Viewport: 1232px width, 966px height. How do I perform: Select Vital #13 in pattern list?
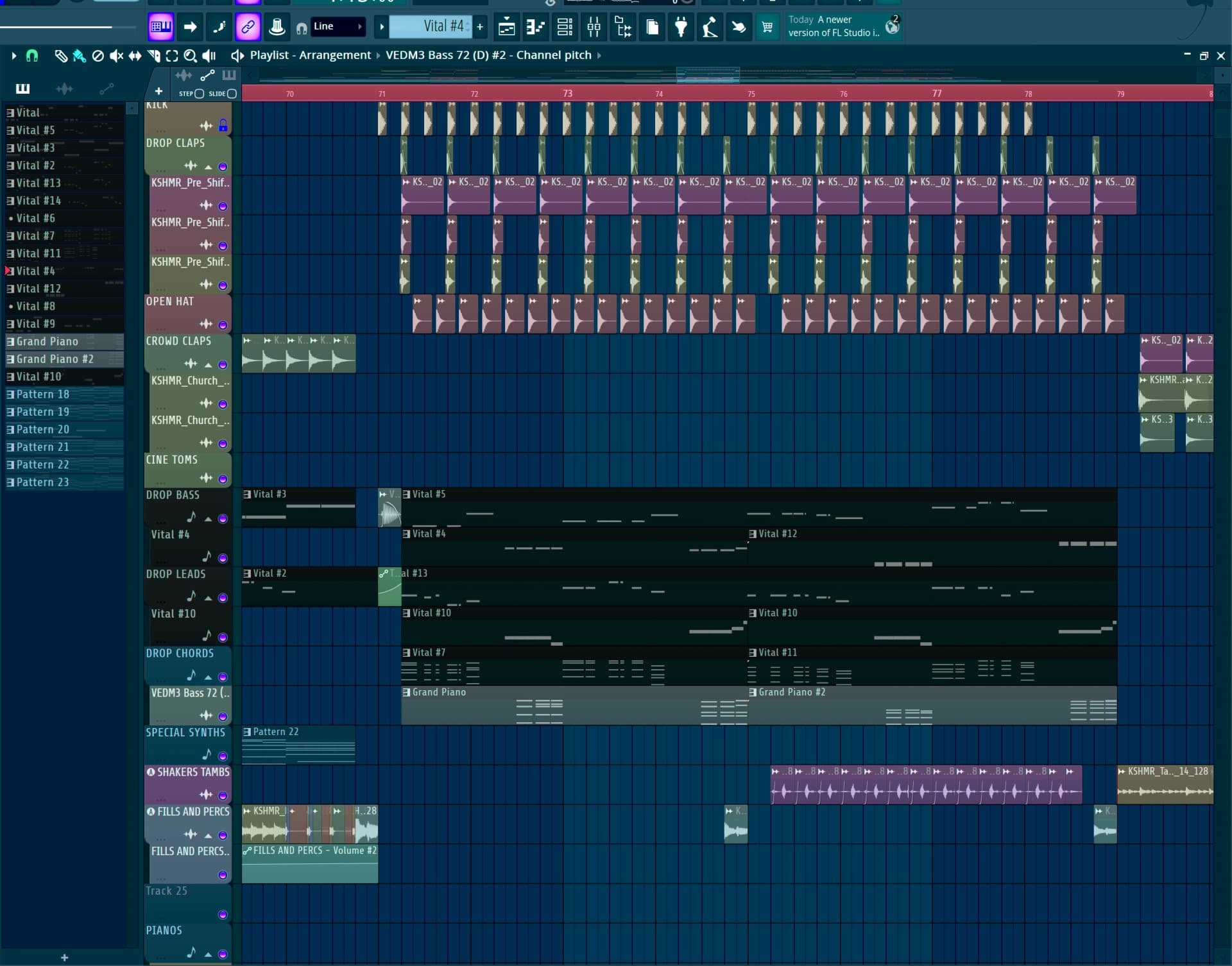(64, 183)
